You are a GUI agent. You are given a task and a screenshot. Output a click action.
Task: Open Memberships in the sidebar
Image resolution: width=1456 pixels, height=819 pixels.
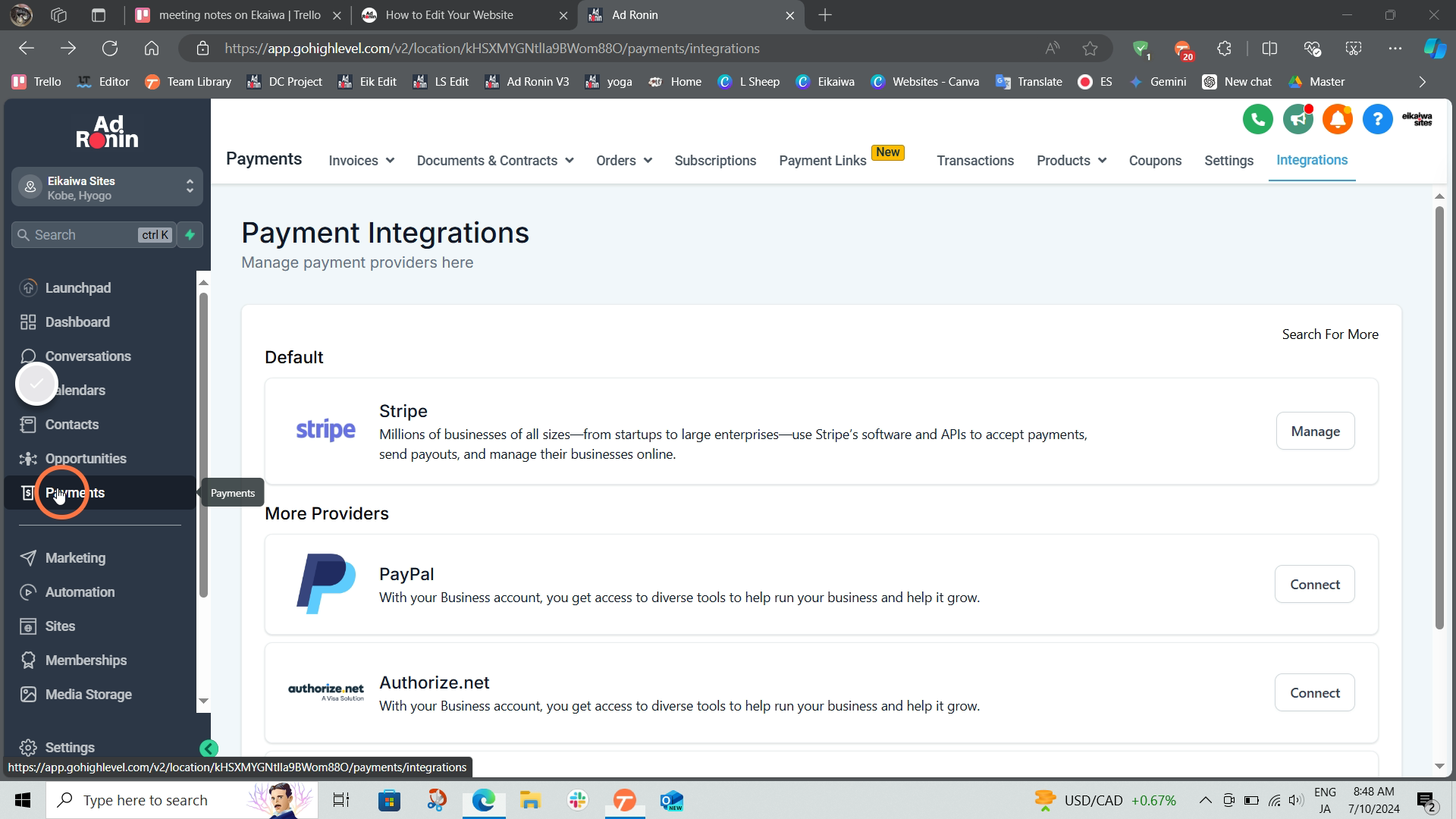pos(86,661)
